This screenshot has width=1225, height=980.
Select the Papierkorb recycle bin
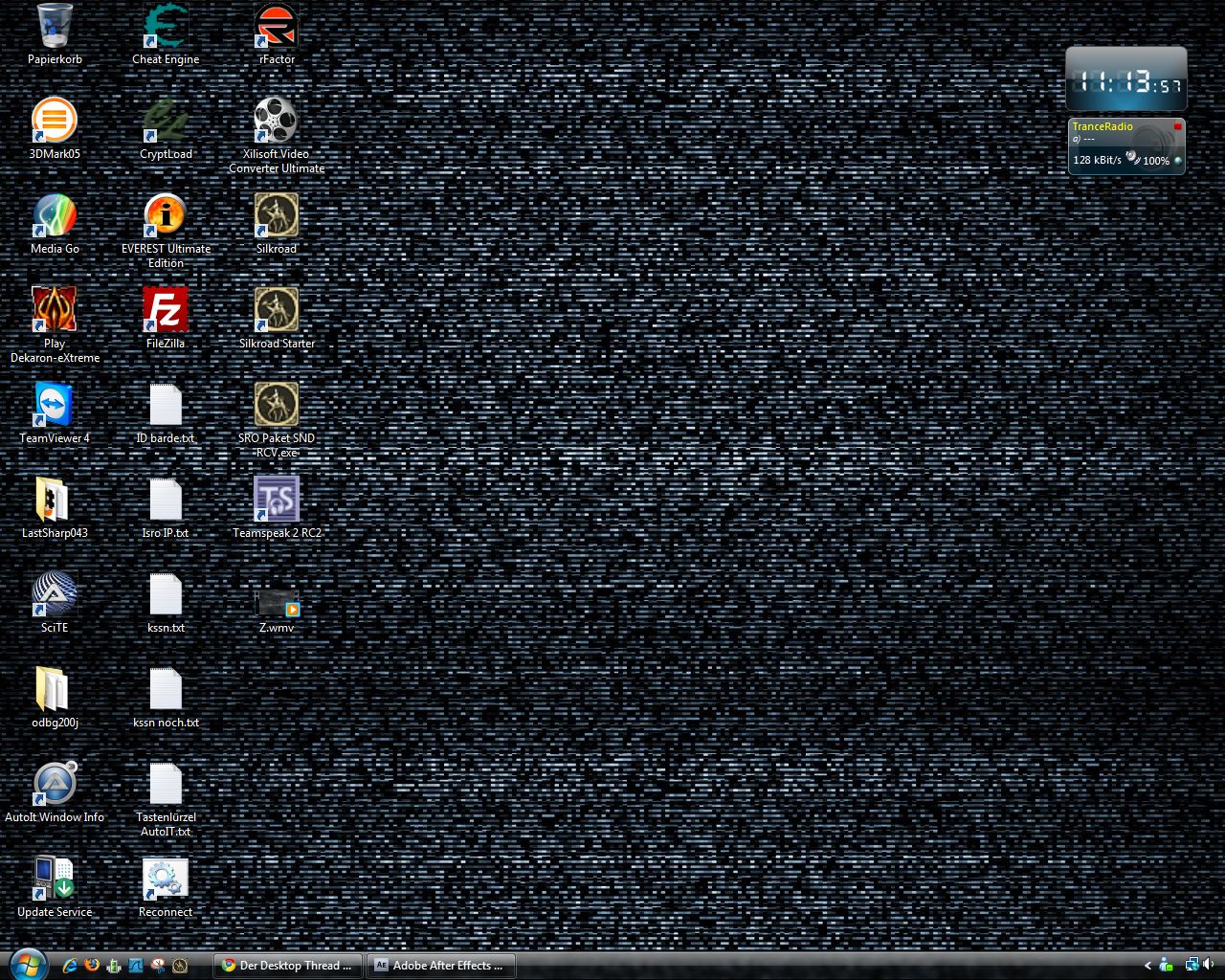55,27
